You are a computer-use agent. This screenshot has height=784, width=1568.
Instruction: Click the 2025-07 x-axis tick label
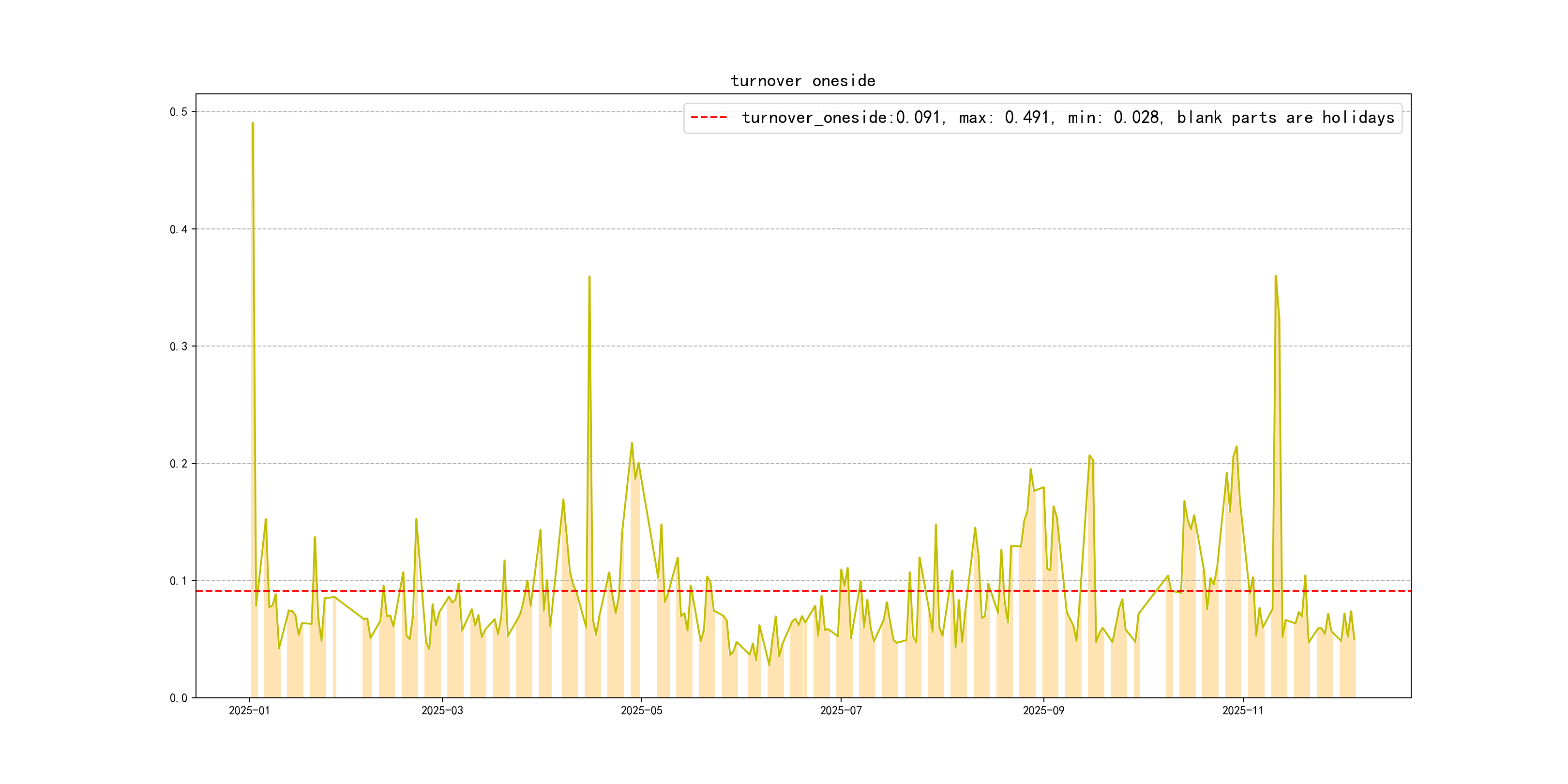841,710
